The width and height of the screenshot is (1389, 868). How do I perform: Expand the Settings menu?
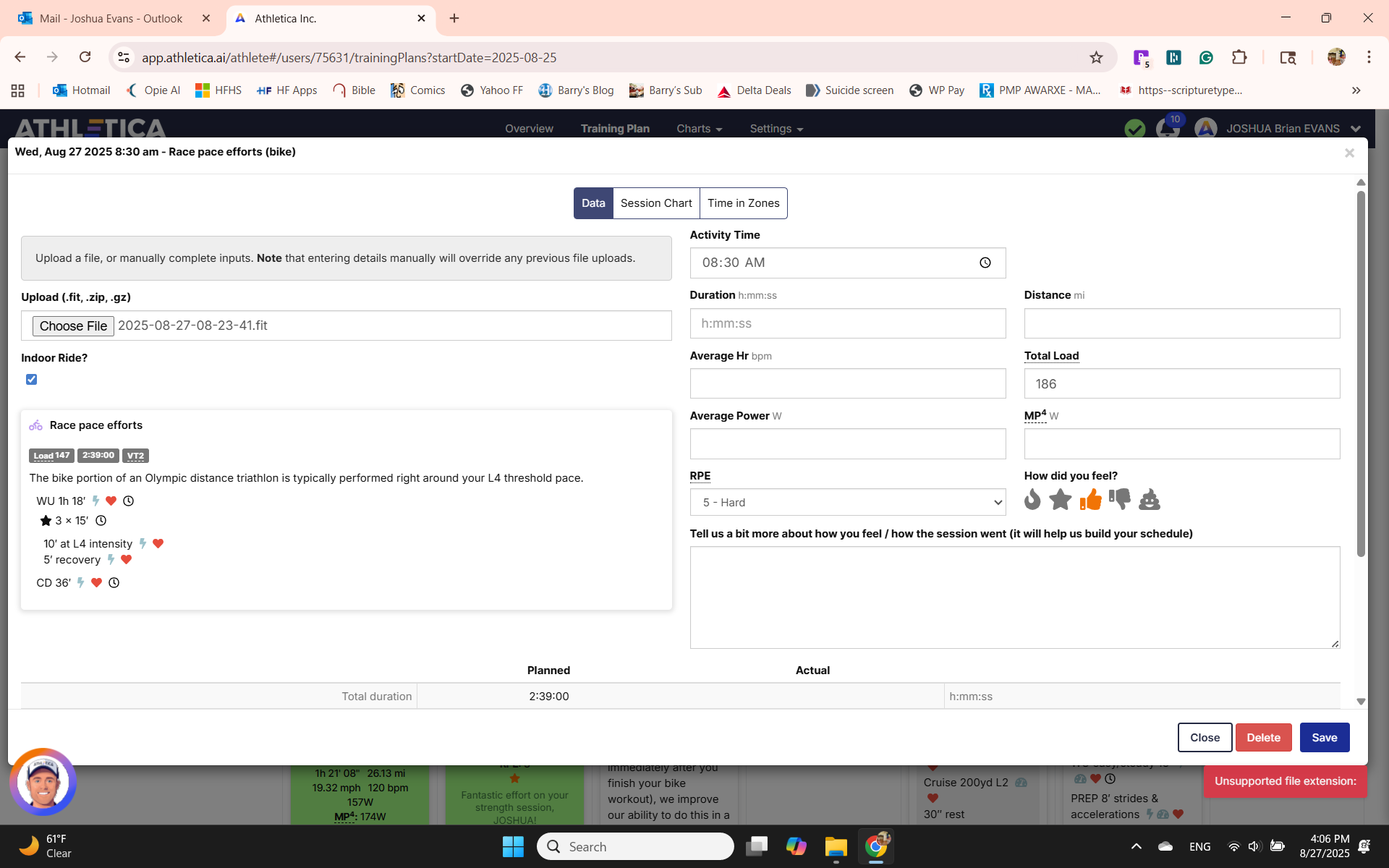(776, 129)
